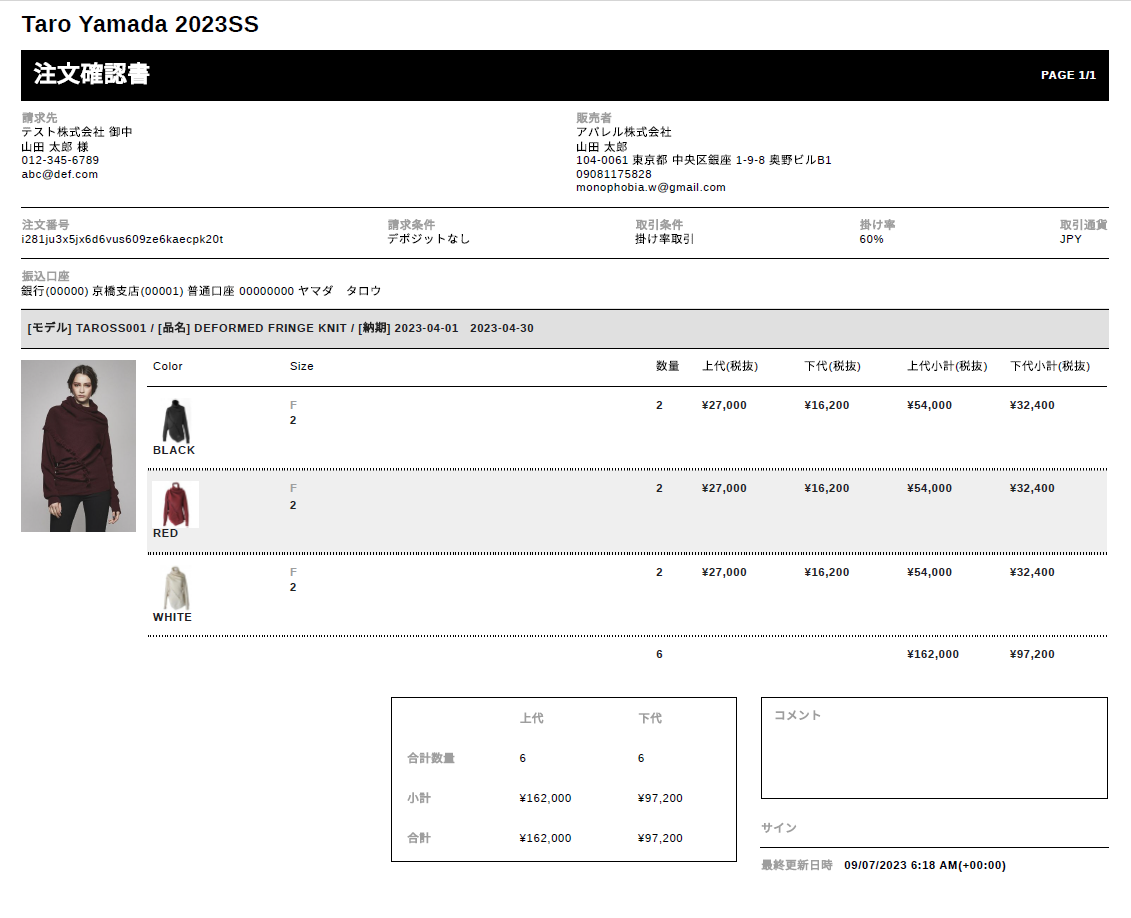The image size is (1131, 918).
Task: Click the table total ¥97,200 under the WHITE row
Action: point(1032,654)
